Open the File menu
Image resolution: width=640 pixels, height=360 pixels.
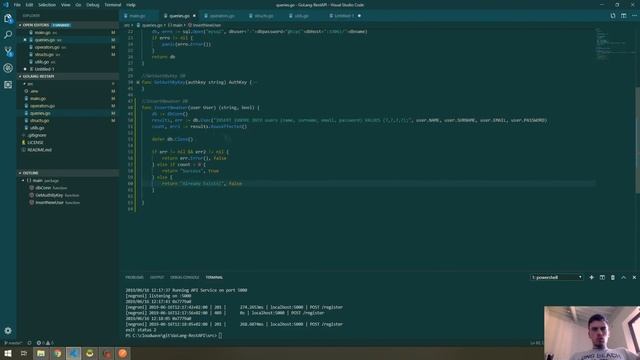[x=17, y=5]
